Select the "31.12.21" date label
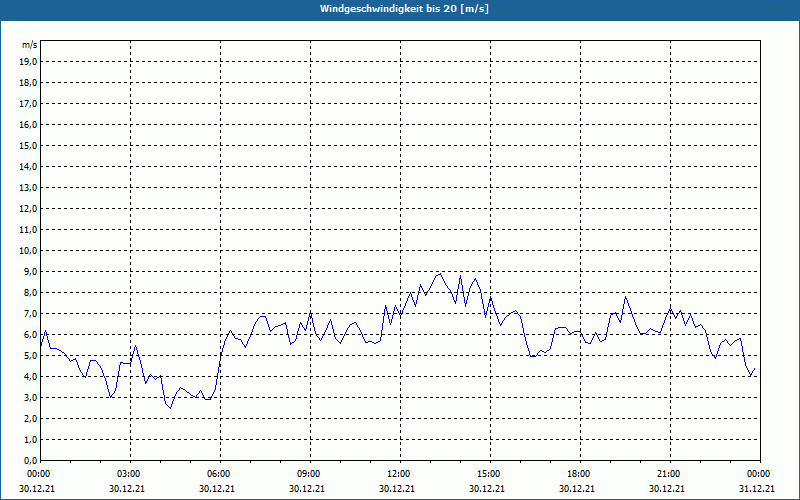 [x=757, y=488]
